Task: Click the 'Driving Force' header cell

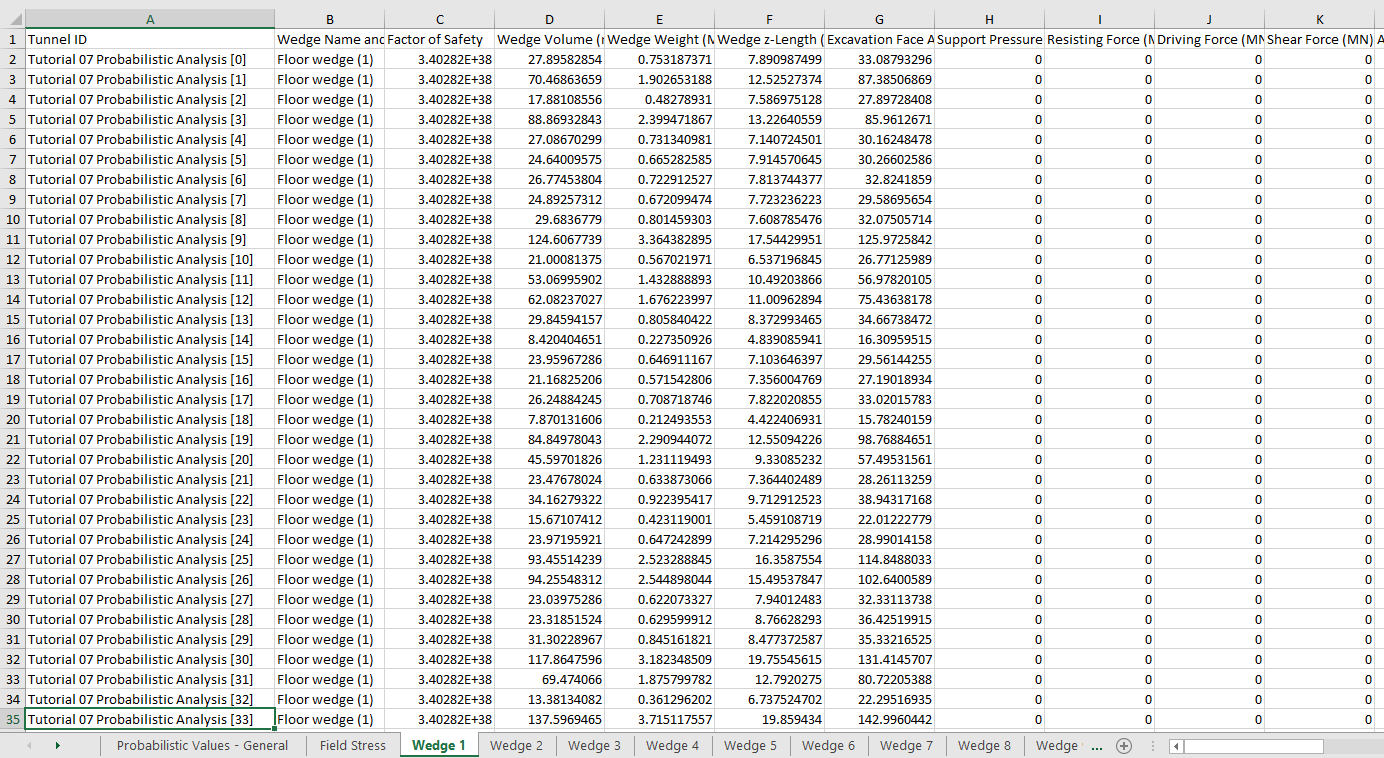Action: pyautogui.click(x=1210, y=39)
